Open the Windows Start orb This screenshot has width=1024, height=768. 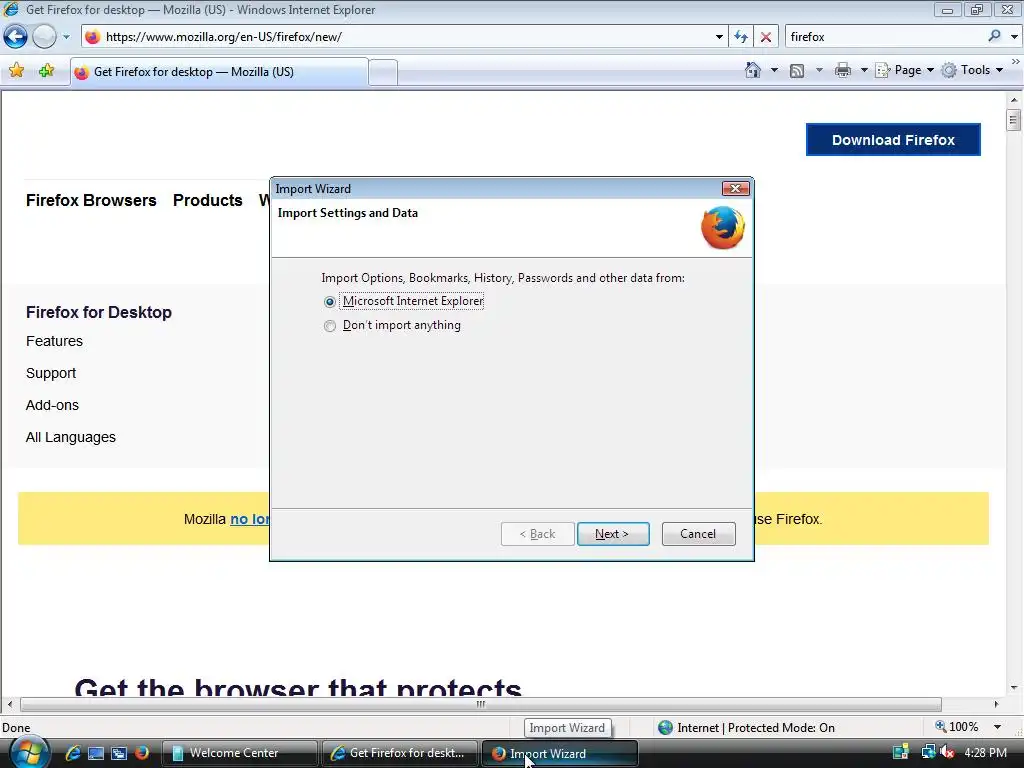pyautogui.click(x=29, y=753)
